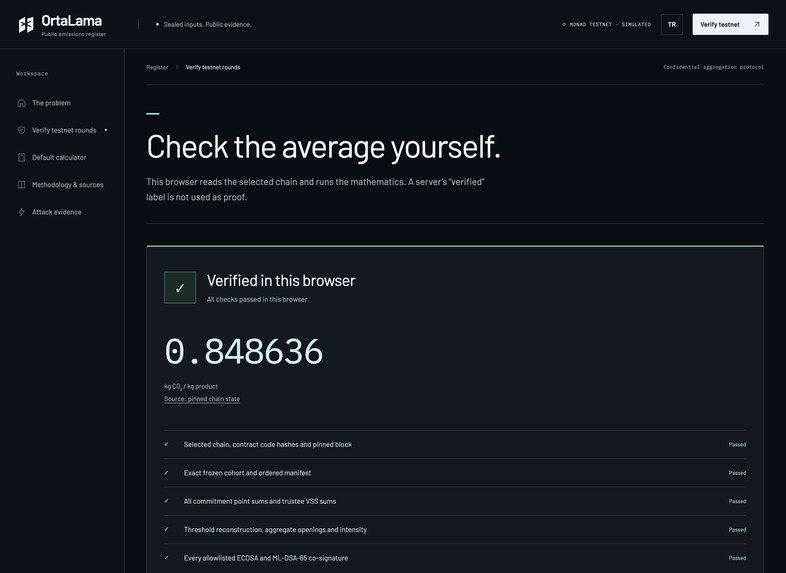Click Threshold reconstruction, aggregate openings text
786x573 pixels.
click(x=275, y=529)
